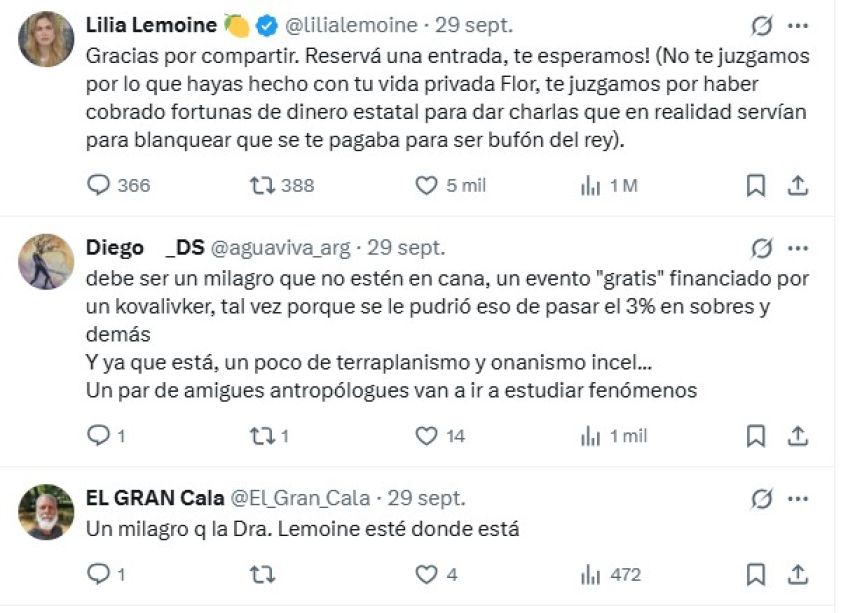Share Lilia Lemoine's tweet
This screenshot has width=862, height=613.
coord(798,185)
